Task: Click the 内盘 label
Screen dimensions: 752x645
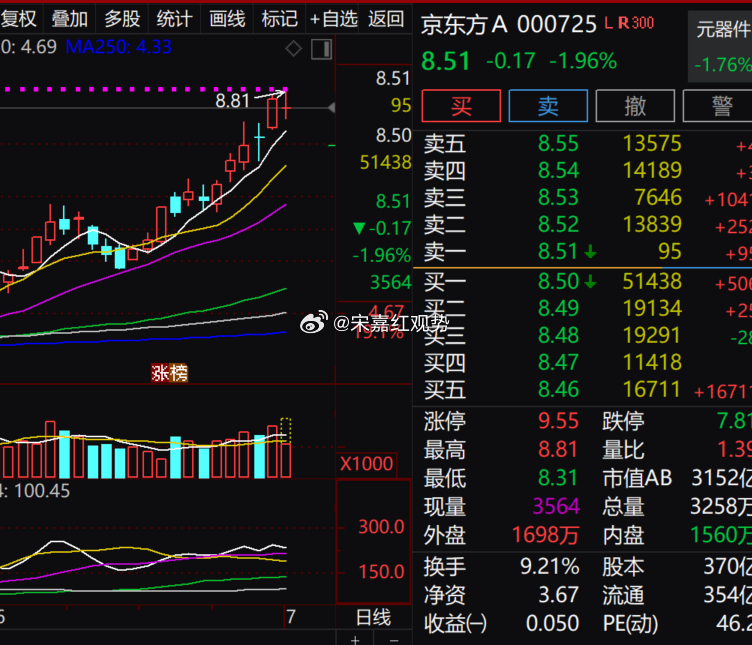Action: (x=623, y=535)
